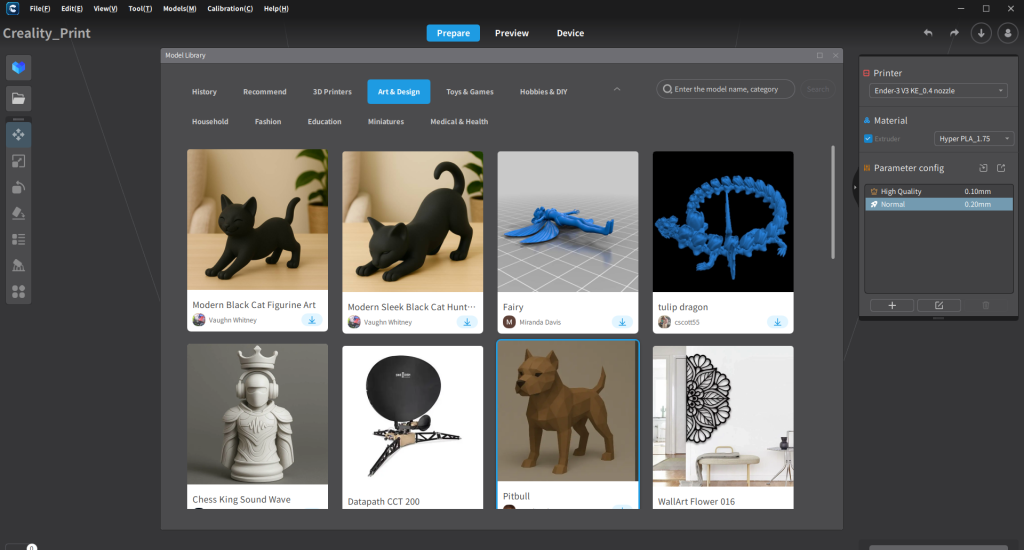The height and width of the screenshot is (550, 1024).
Task: Click the undo arrow icon
Action: click(x=928, y=33)
